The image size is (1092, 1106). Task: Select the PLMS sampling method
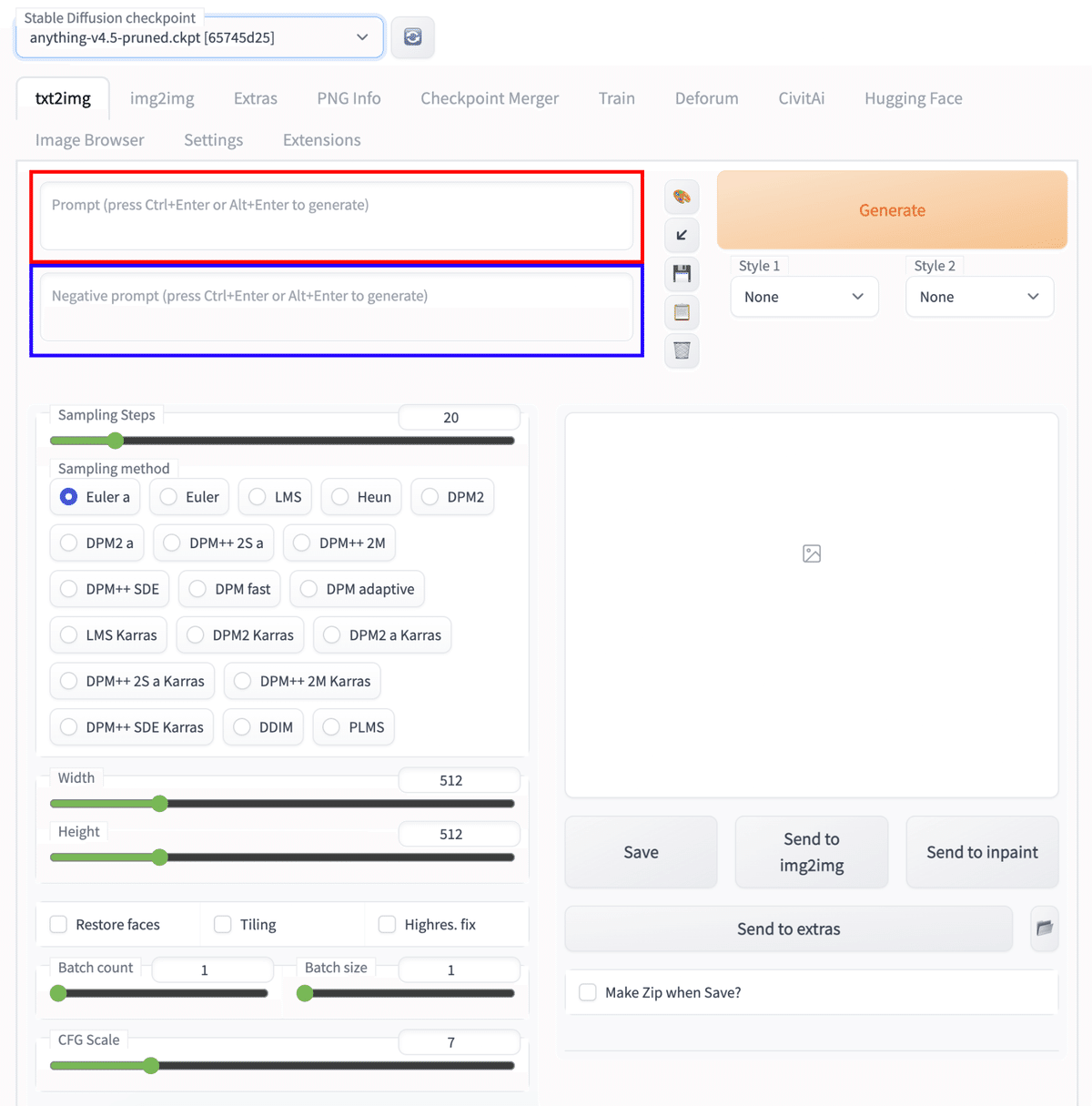tap(353, 727)
